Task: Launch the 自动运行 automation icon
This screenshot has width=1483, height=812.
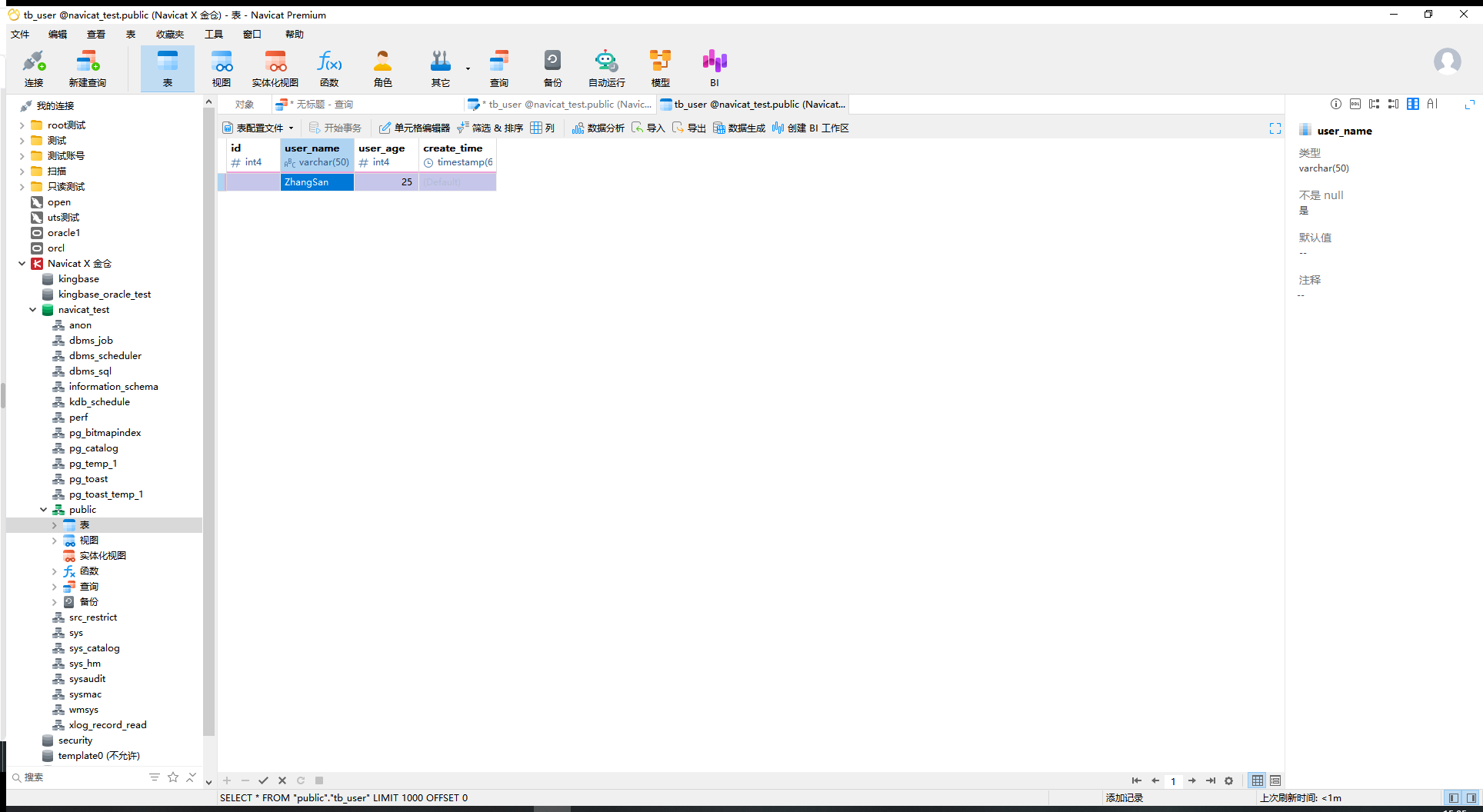Action: tap(606, 68)
